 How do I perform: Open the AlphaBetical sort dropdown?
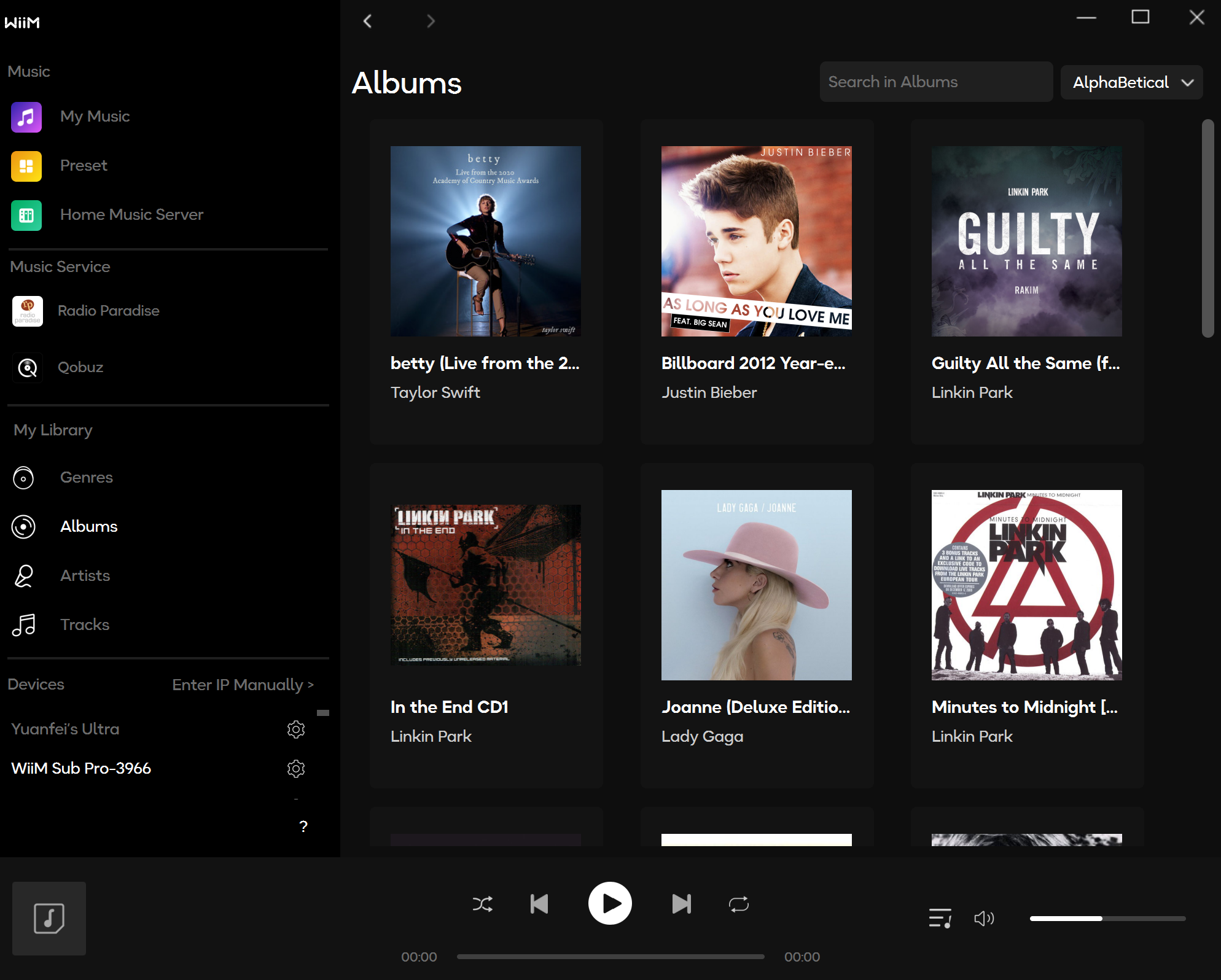pos(1131,82)
